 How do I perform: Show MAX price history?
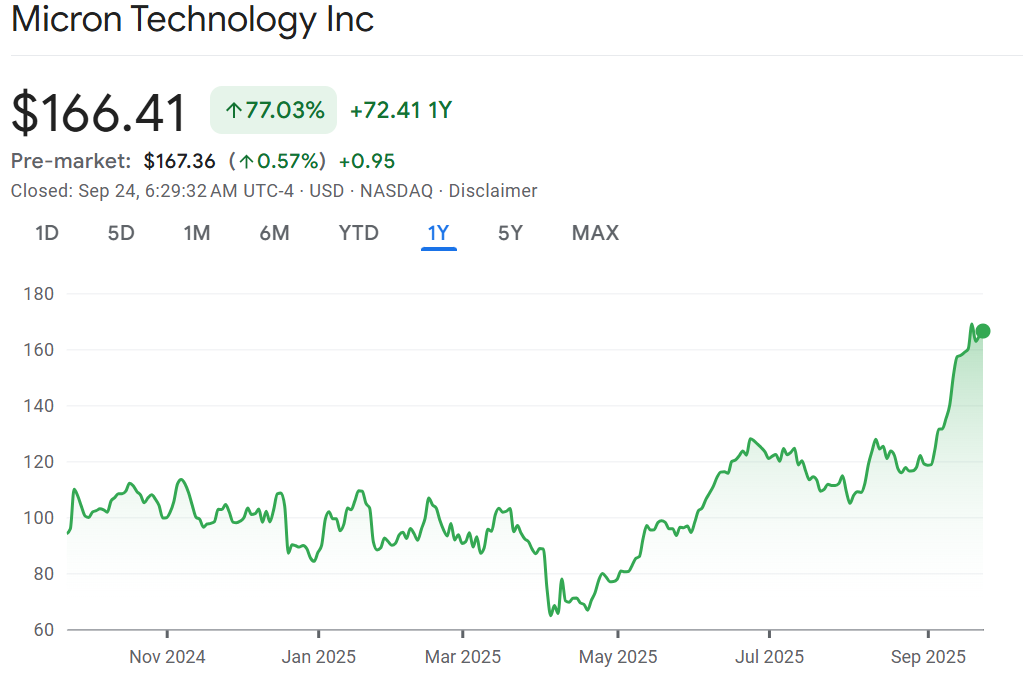coord(595,233)
